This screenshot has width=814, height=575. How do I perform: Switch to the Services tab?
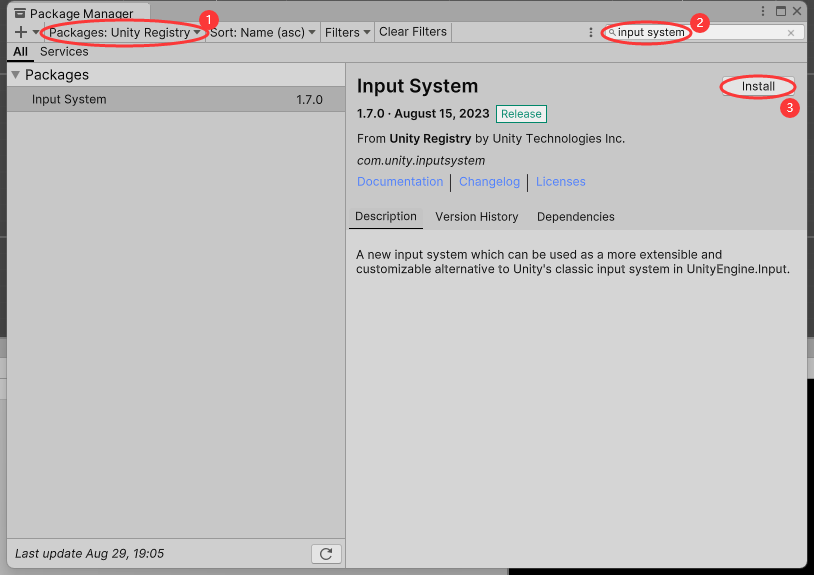click(x=64, y=52)
